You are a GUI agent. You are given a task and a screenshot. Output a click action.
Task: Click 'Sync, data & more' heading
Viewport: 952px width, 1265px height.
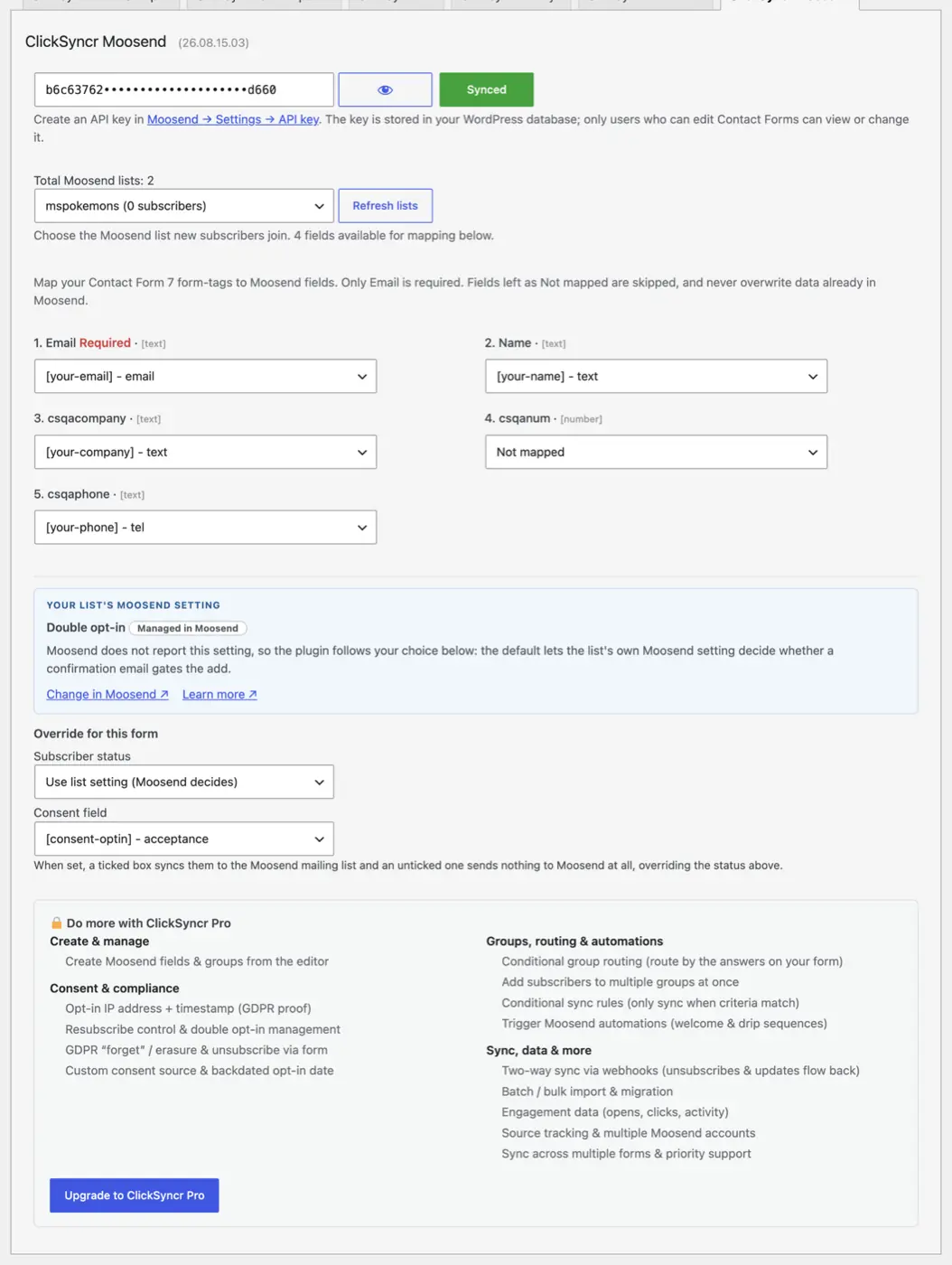(538, 1051)
